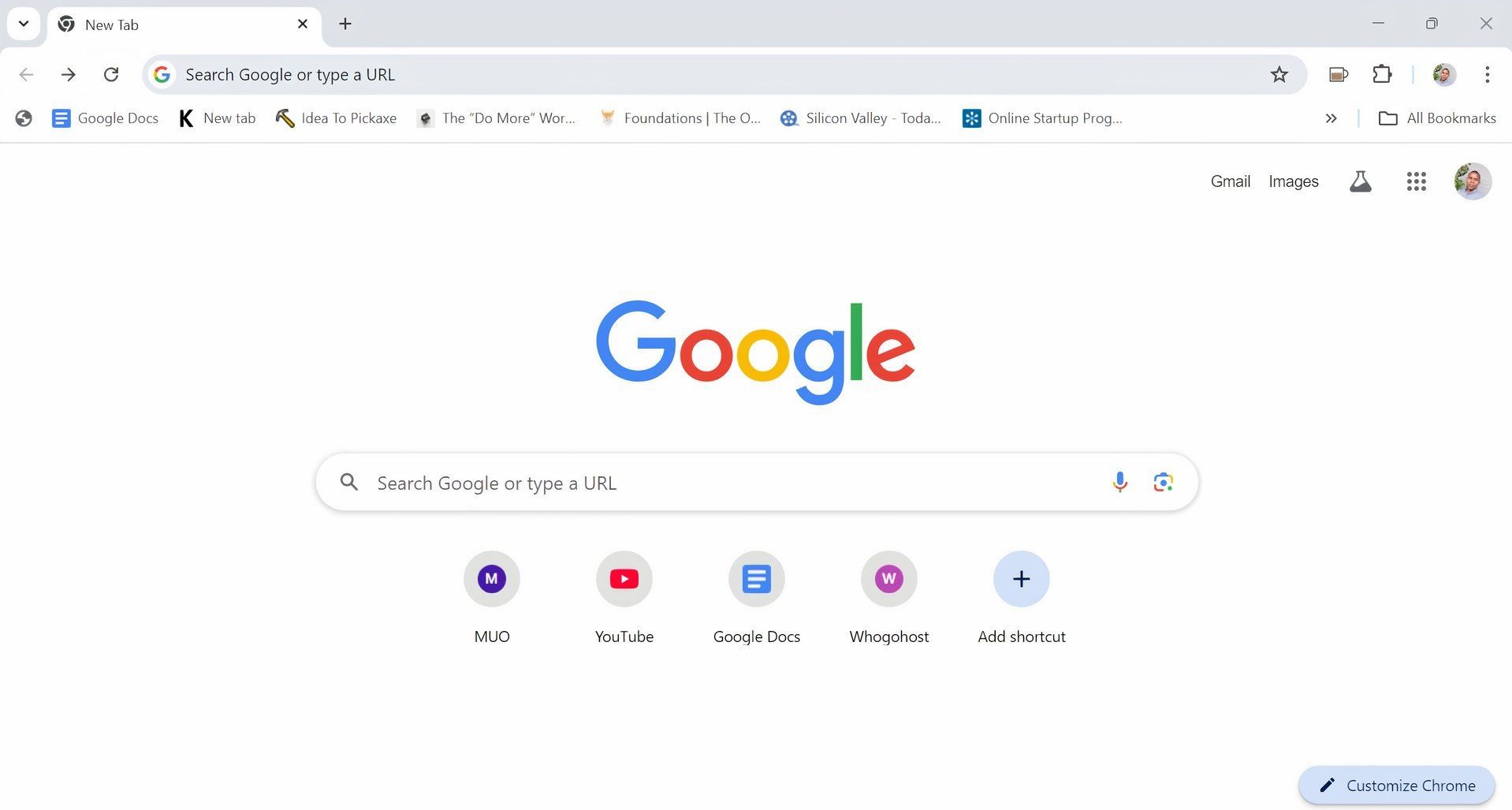Image resolution: width=1512 pixels, height=810 pixels.
Task: Click the magnifier icon in search box
Action: [349, 482]
